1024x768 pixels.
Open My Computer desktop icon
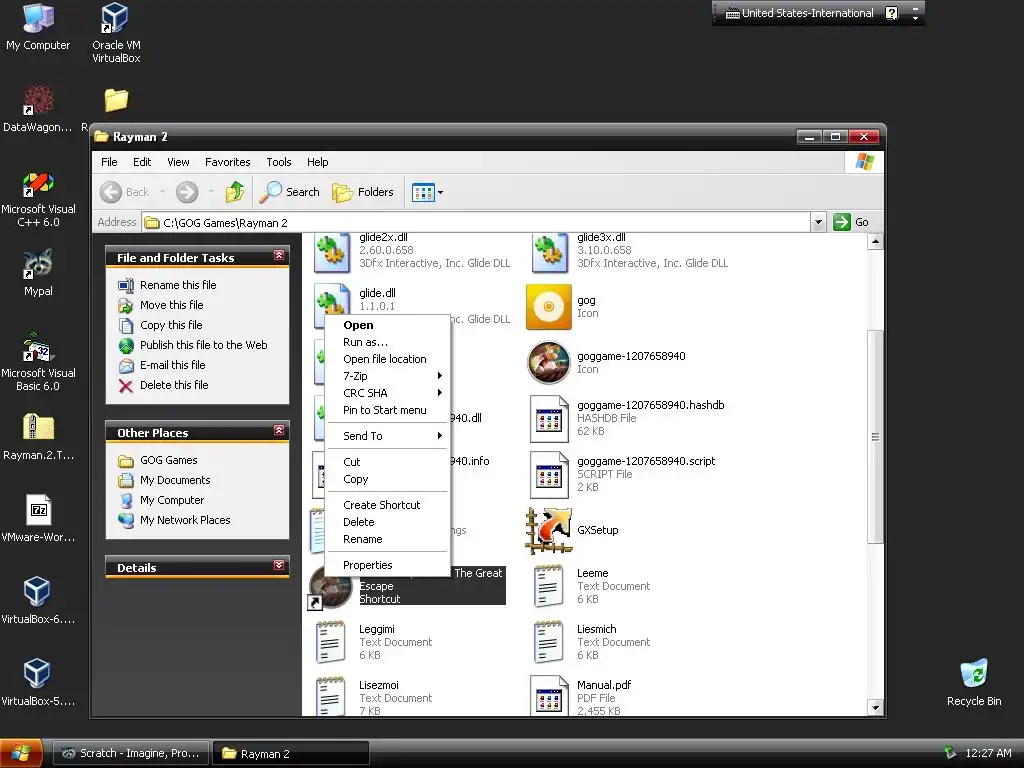pos(38,27)
